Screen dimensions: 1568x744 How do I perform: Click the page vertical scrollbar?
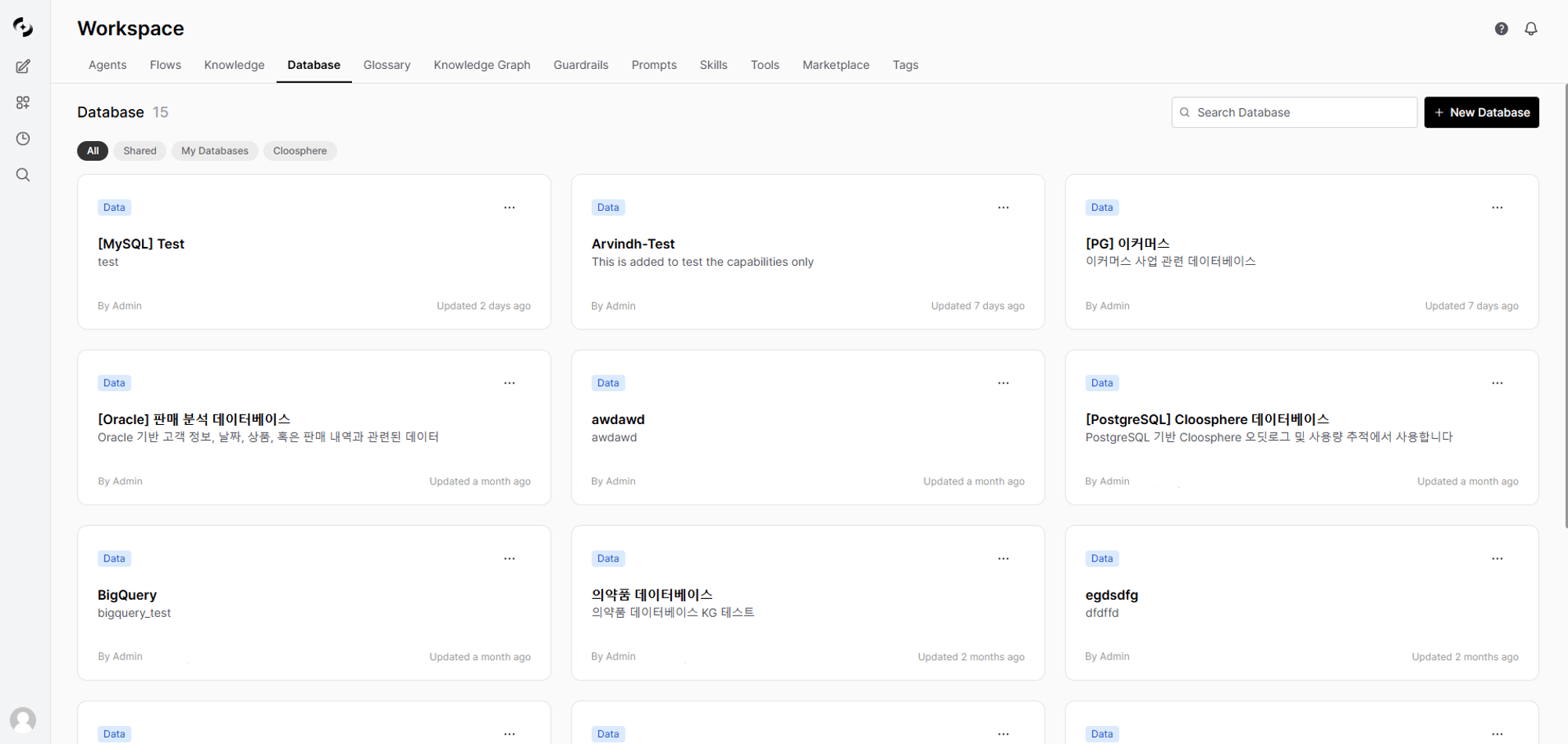(1565, 306)
